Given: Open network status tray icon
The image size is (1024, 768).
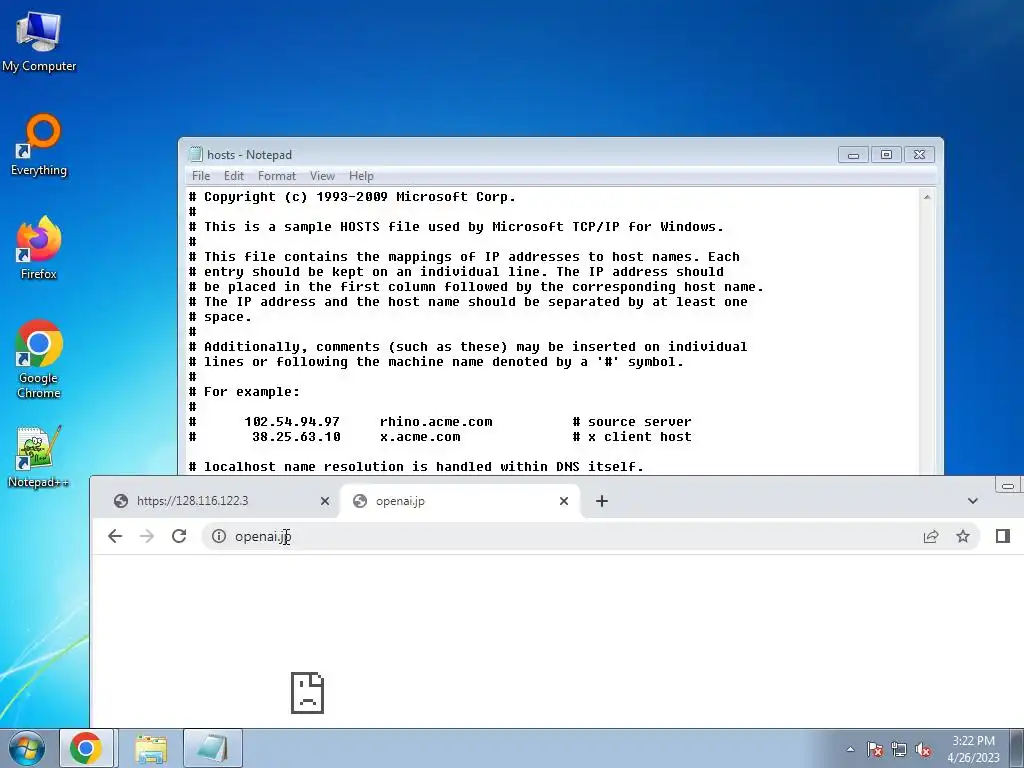Looking at the screenshot, I should 899,749.
